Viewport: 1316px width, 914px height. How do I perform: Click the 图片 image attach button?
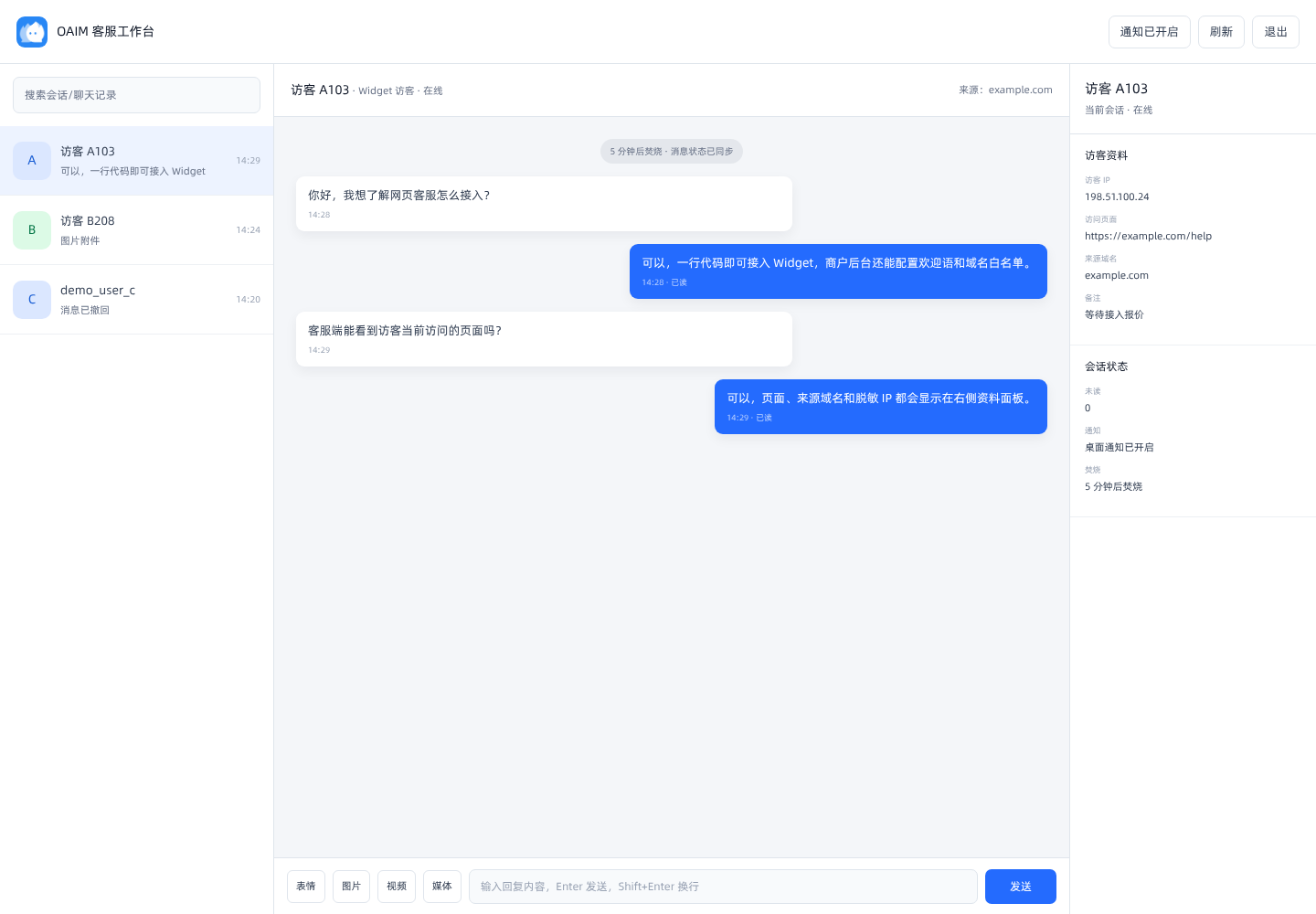(351, 887)
